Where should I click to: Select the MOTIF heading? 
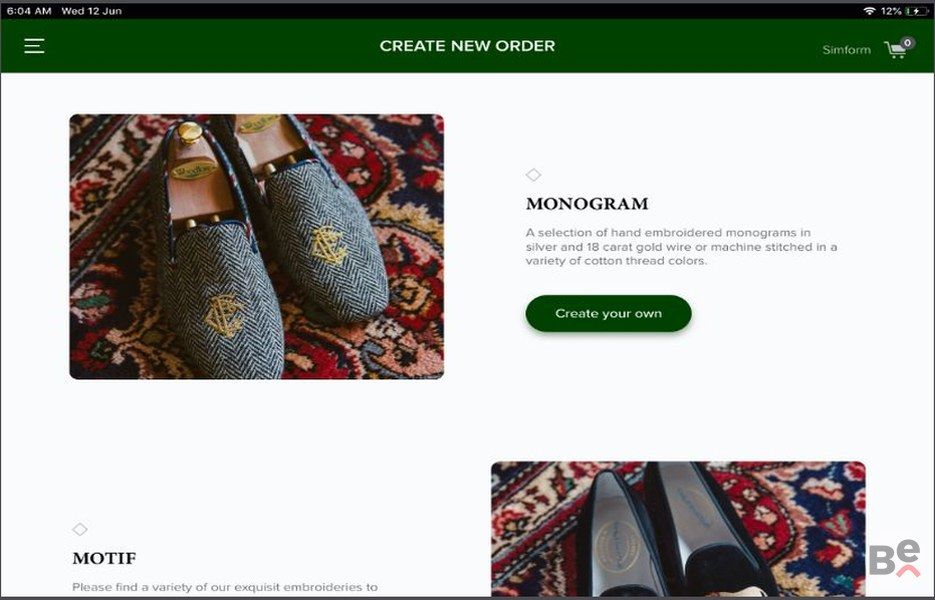pos(104,558)
